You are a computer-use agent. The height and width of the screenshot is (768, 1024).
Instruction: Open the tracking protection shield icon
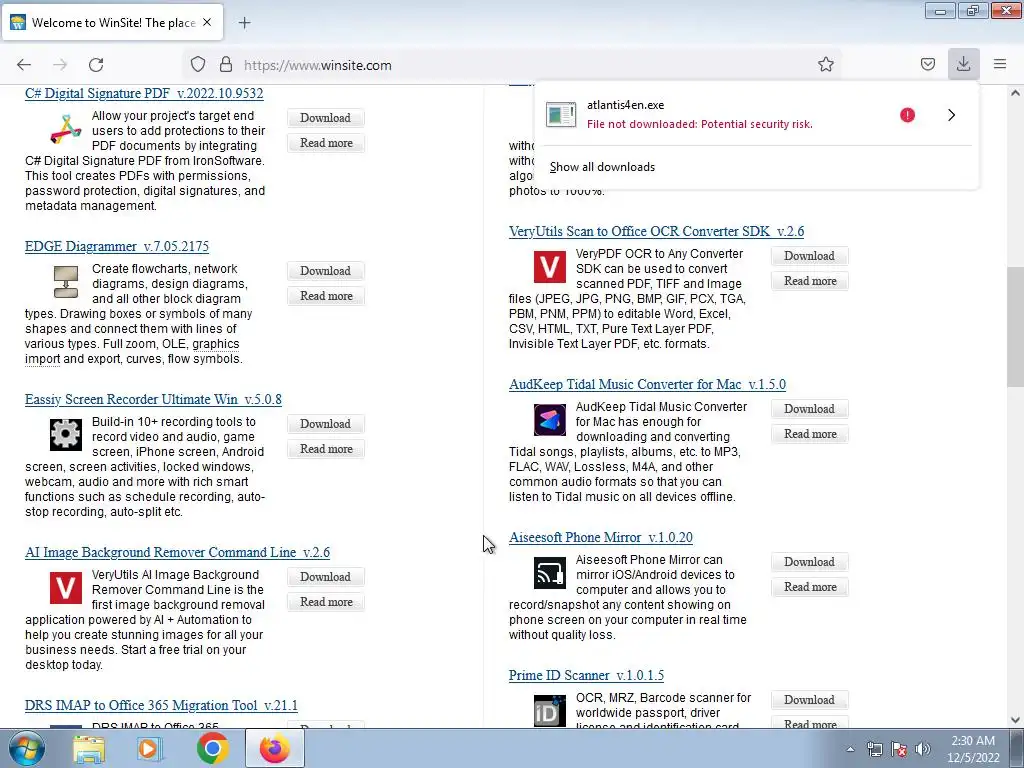pos(198,64)
